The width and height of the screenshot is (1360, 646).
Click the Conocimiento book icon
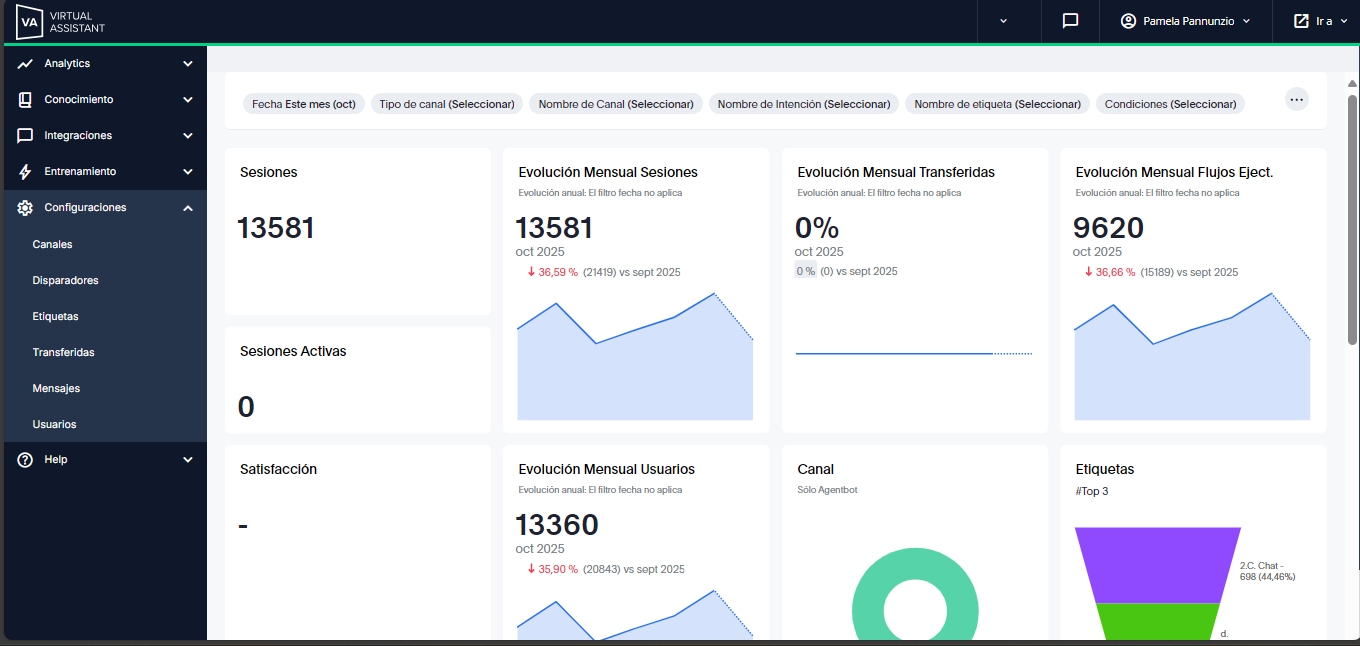25,100
